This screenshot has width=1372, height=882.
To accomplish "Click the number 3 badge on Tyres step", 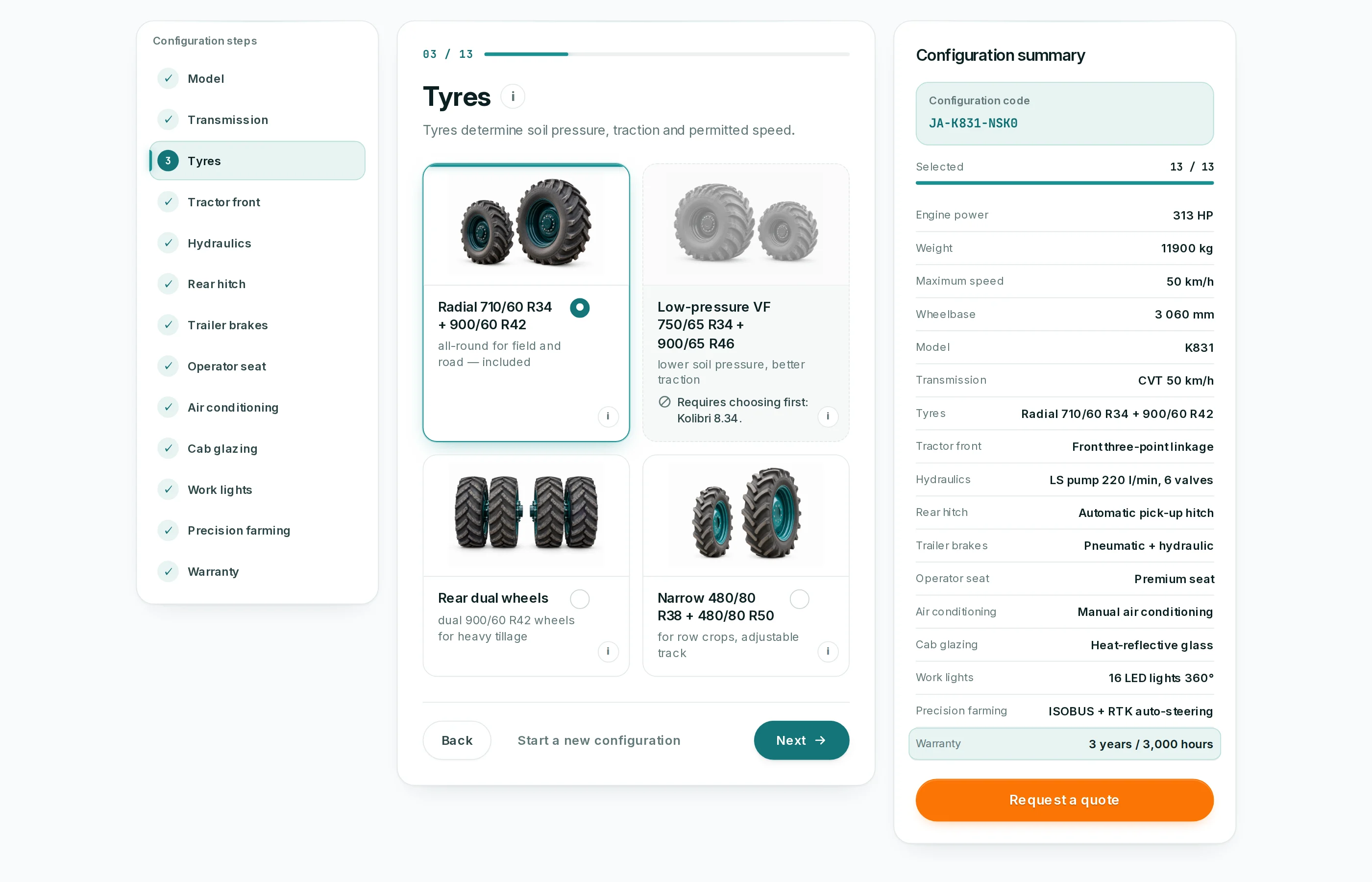I will pos(168,161).
